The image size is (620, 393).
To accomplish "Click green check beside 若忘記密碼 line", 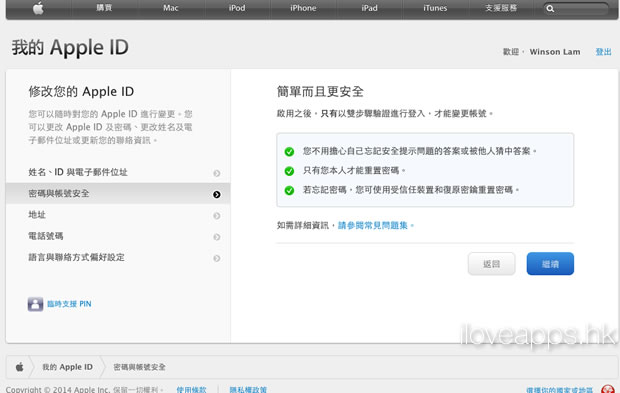I will (289, 191).
